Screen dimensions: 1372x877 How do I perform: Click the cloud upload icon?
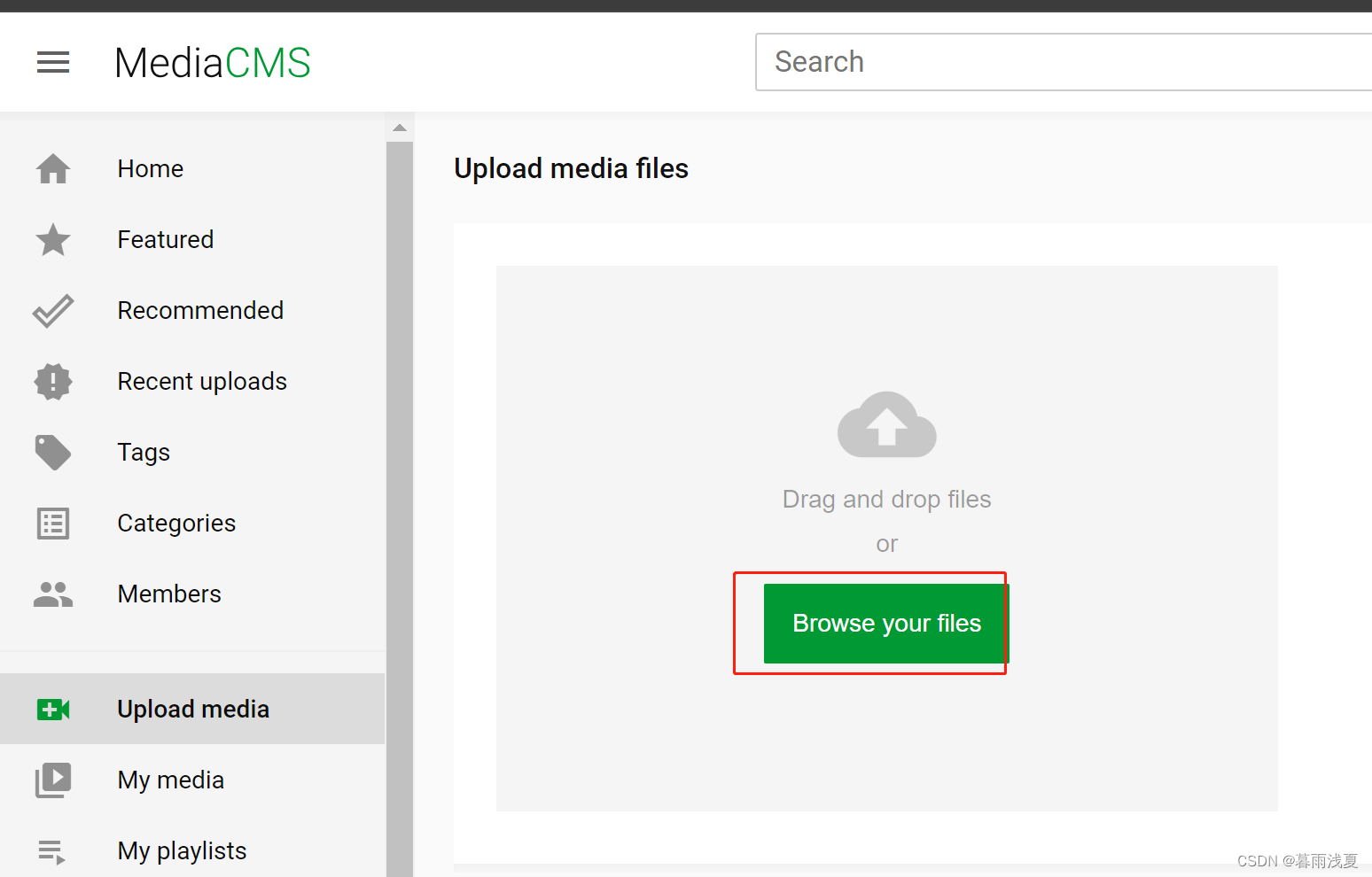[x=886, y=424]
